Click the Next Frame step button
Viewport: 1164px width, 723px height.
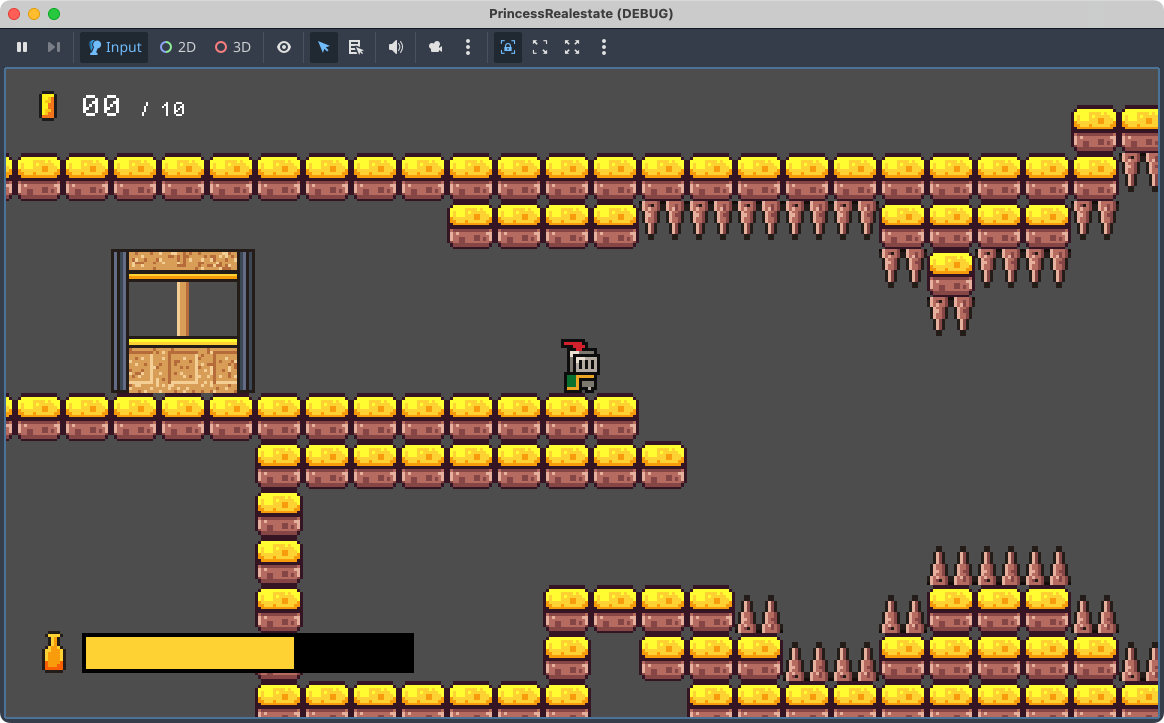(x=54, y=47)
